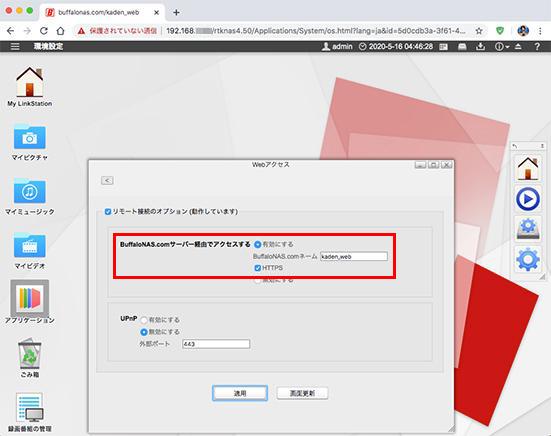Click the 適用 apply button
The height and width of the screenshot is (436, 551).
tap(240, 393)
